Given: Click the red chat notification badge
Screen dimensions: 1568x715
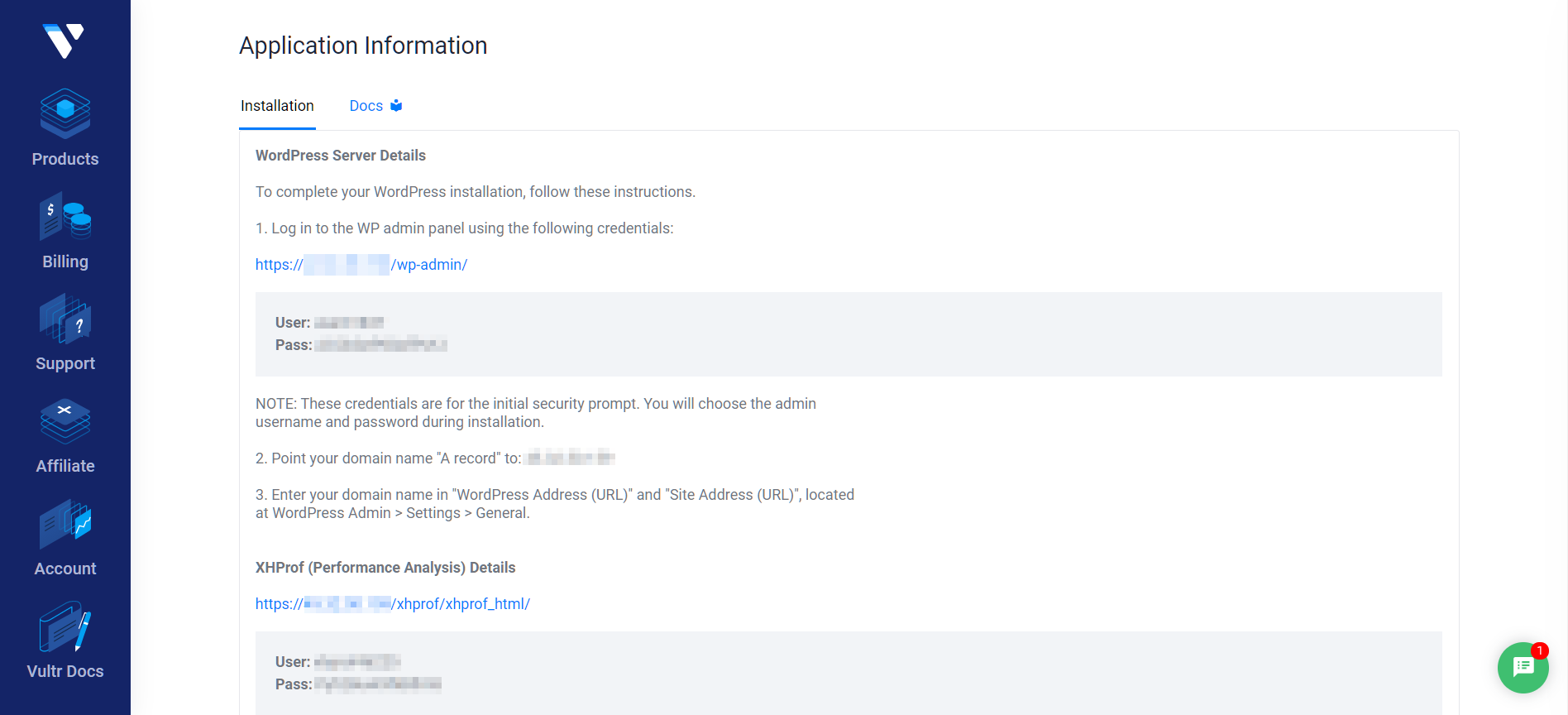Looking at the screenshot, I should [x=1539, y=650].
